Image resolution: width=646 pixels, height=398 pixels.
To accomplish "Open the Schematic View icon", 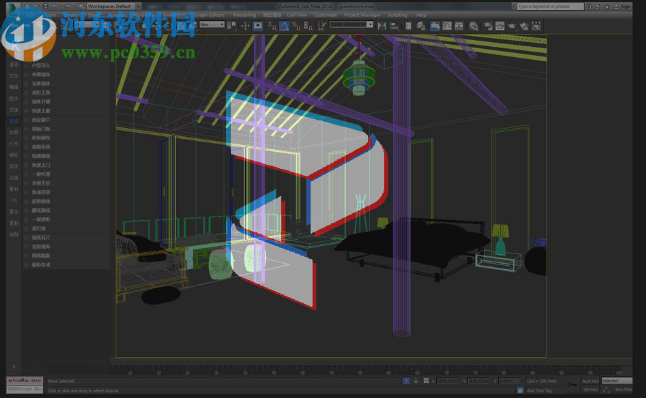I will click(459, 26).
